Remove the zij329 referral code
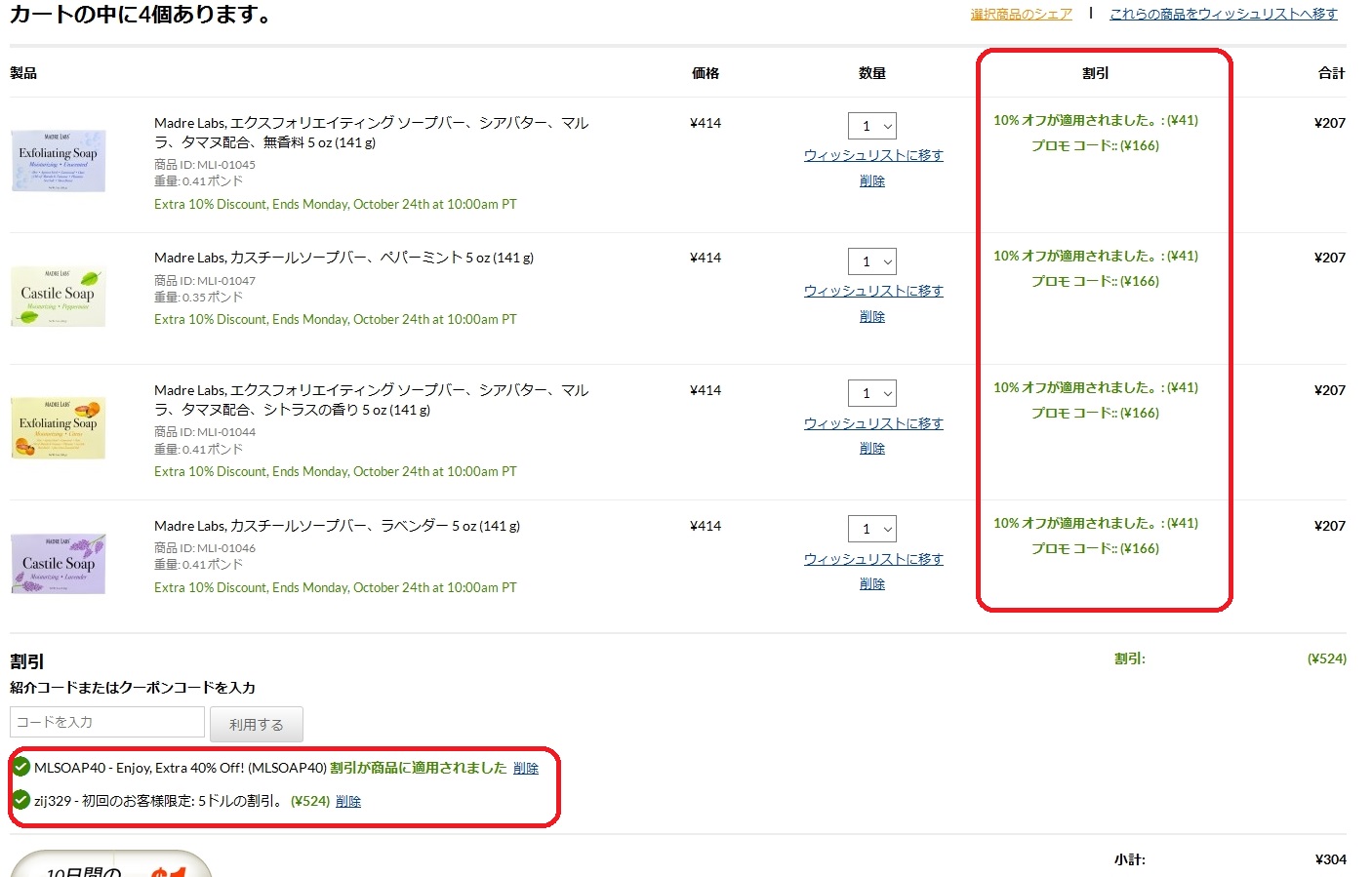Screen dimensions: 1372x877 tap(348, 802)
